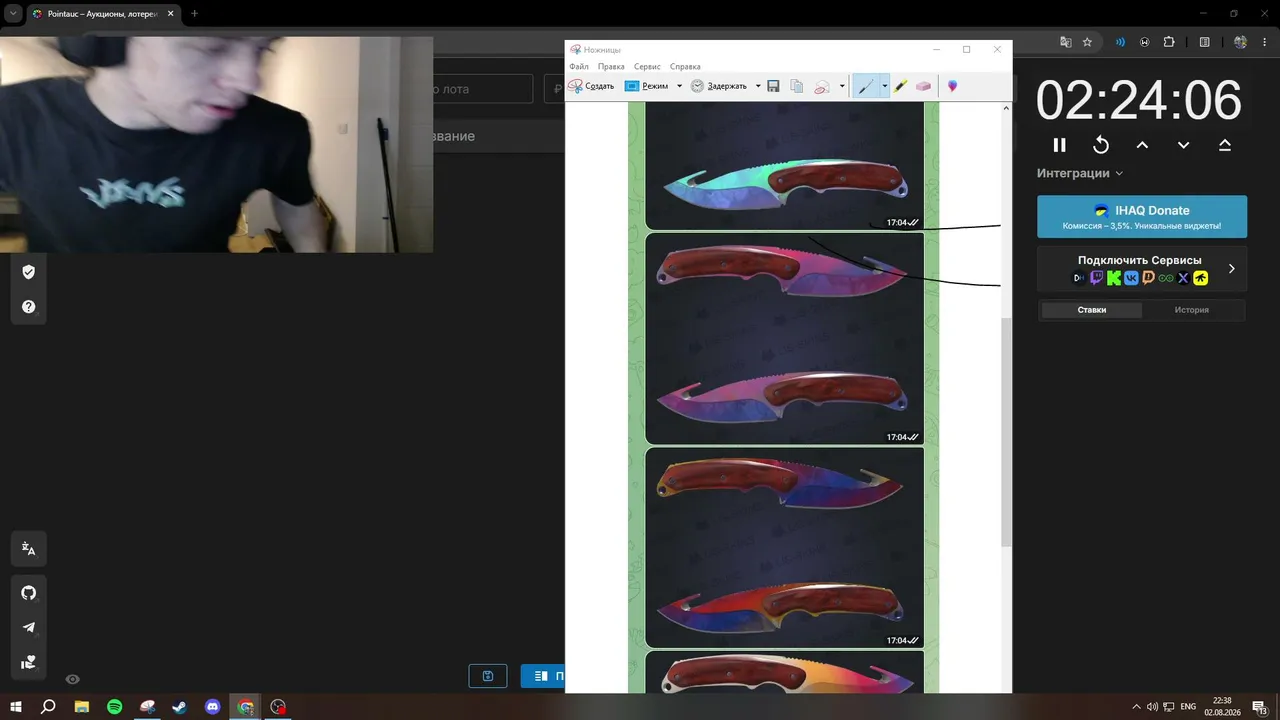Open the Windows Start menu
Image resolution: width=1280 pixels, height=720 pixels.
(16, 707)
